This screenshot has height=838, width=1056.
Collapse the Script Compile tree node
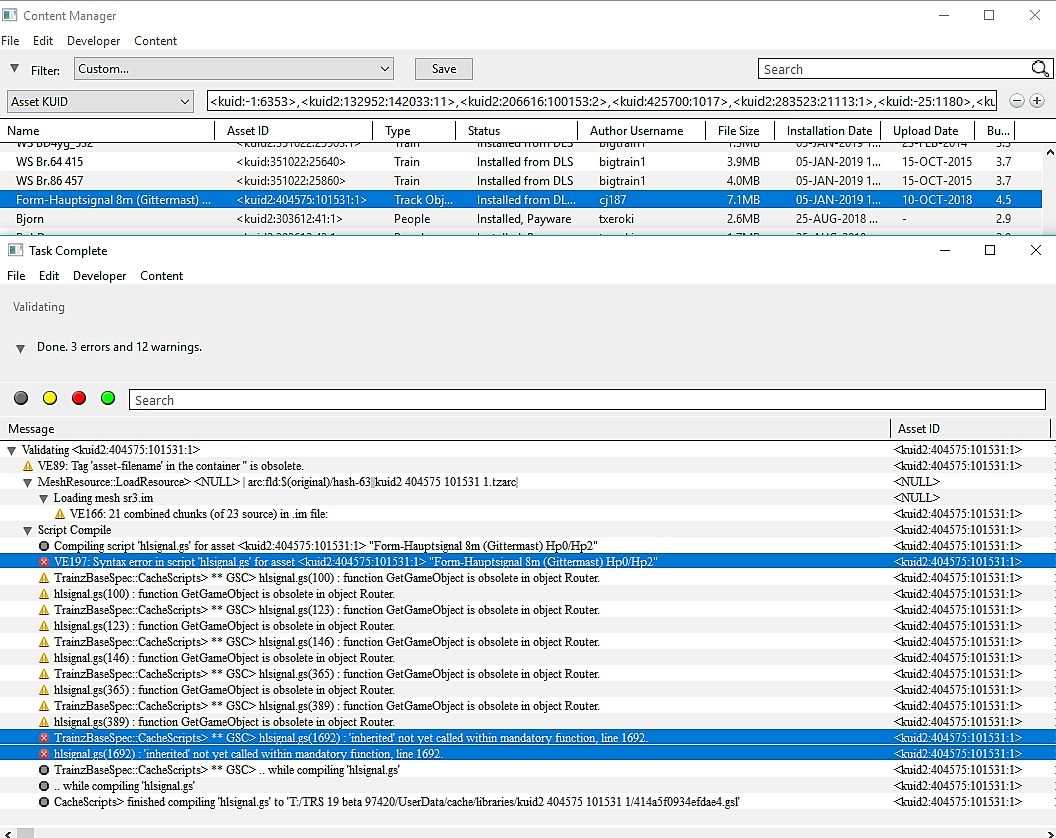coord(28,530)
